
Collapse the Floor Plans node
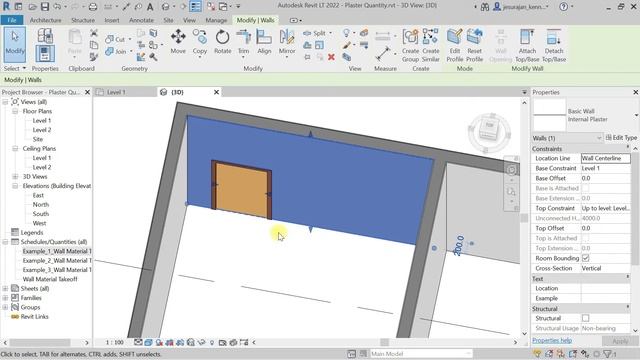[15, 111]
